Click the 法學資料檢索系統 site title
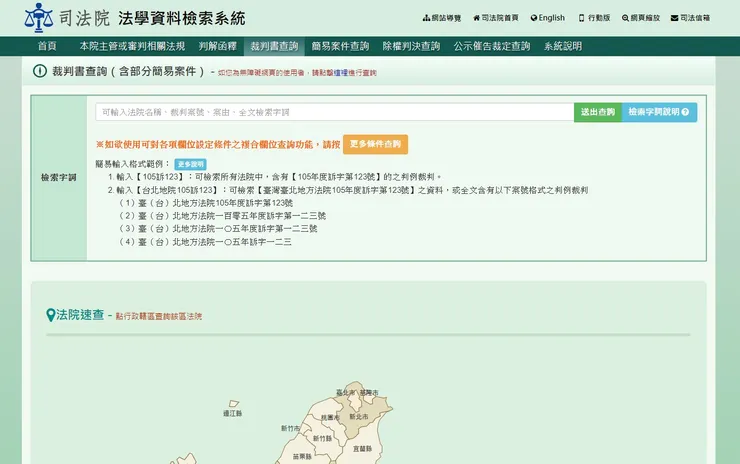The image size is (740, 464). 182,18
